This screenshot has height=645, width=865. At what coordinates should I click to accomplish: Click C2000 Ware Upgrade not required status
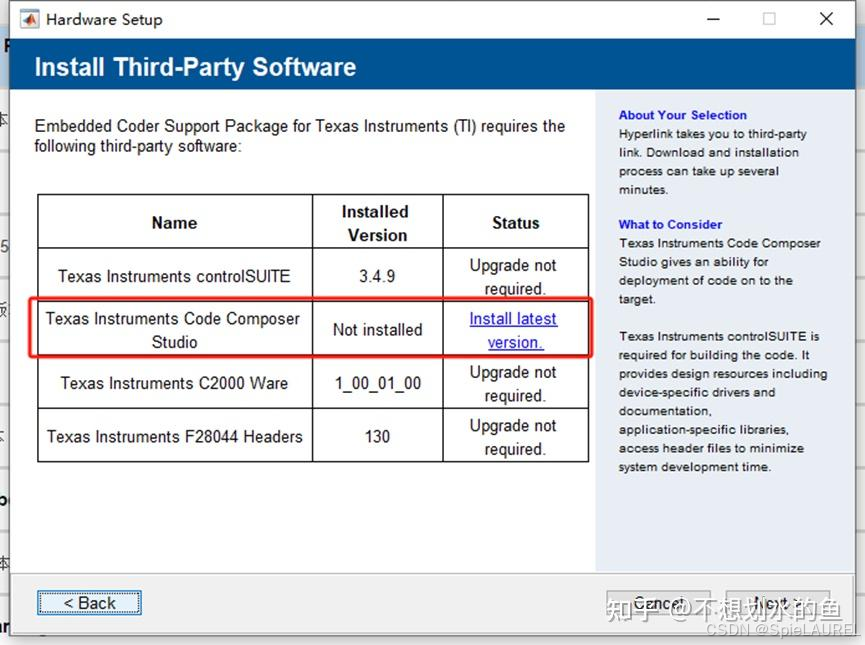tap(515, 383)
